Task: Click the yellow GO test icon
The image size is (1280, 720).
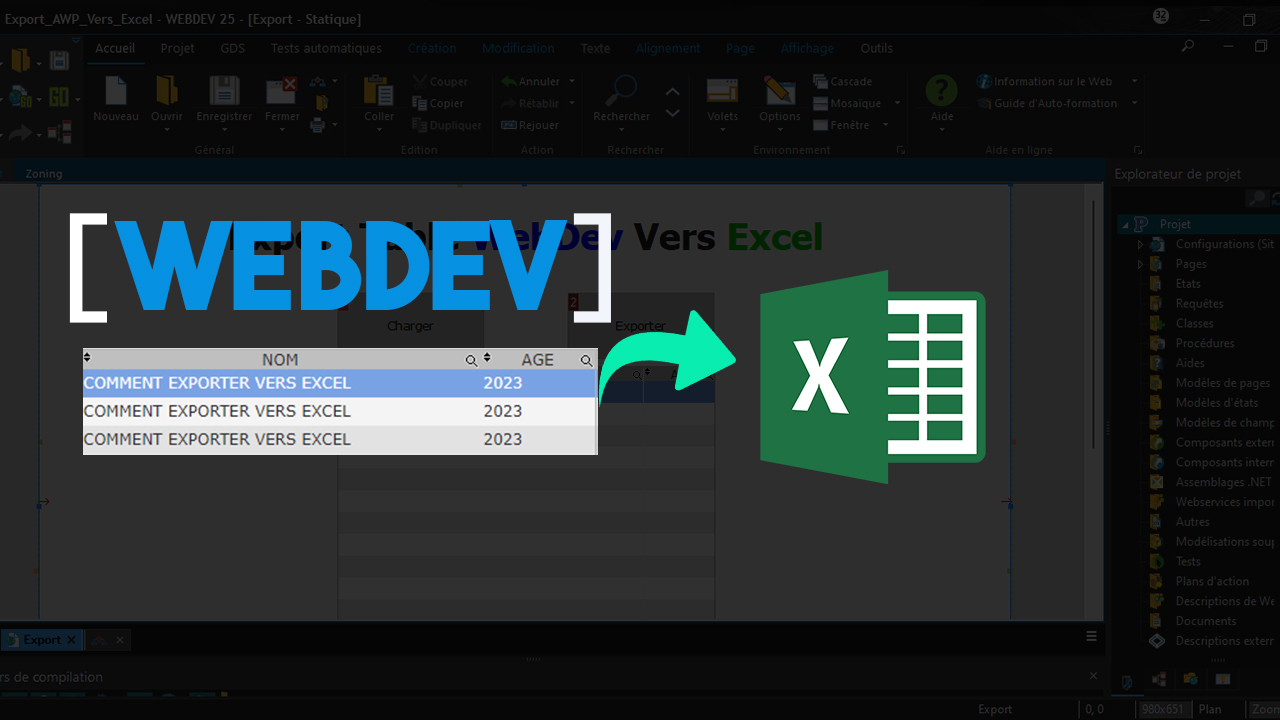Action: click(x=58, y=97)
